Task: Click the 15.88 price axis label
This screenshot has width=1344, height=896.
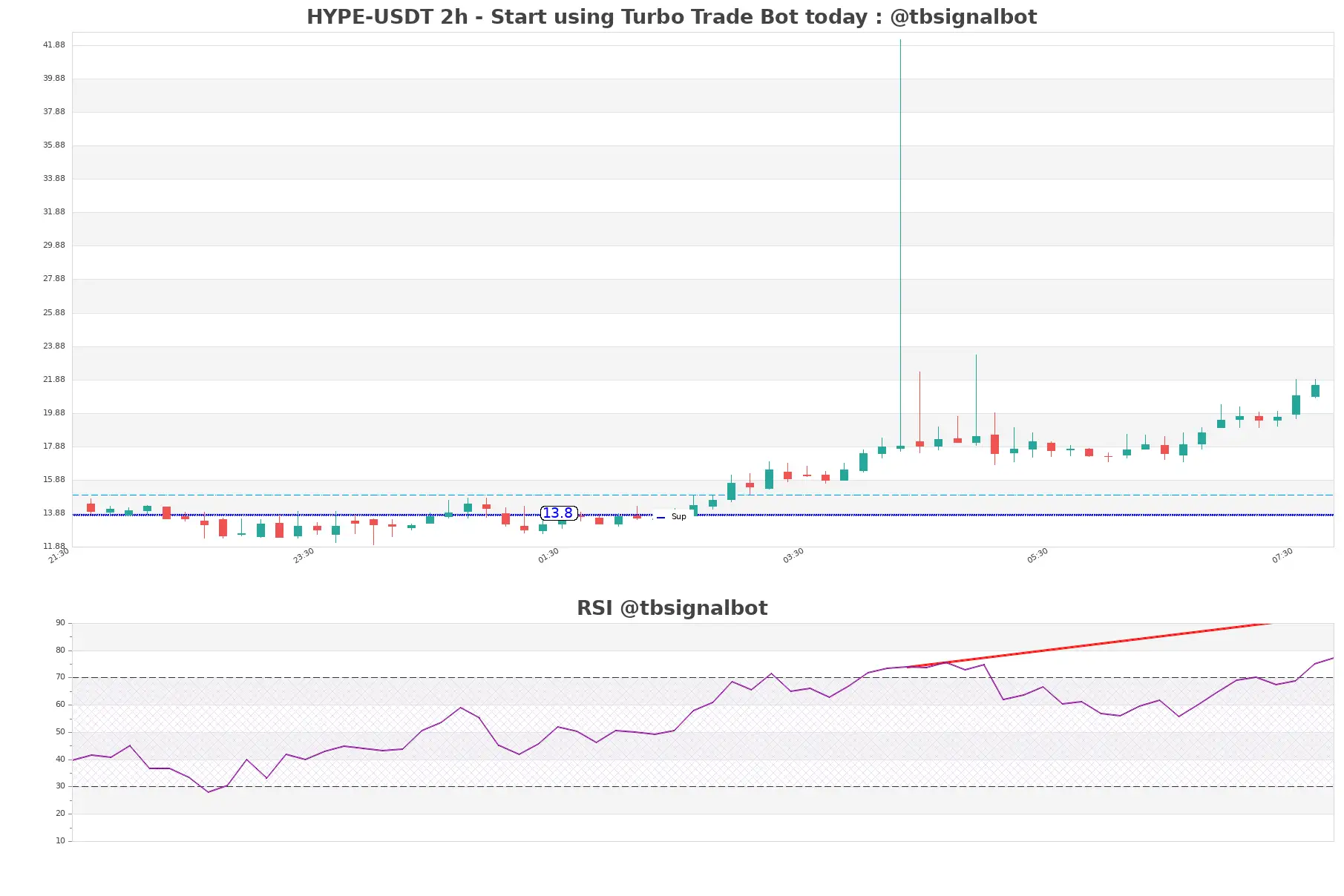Action: click(x=53, y=480)
